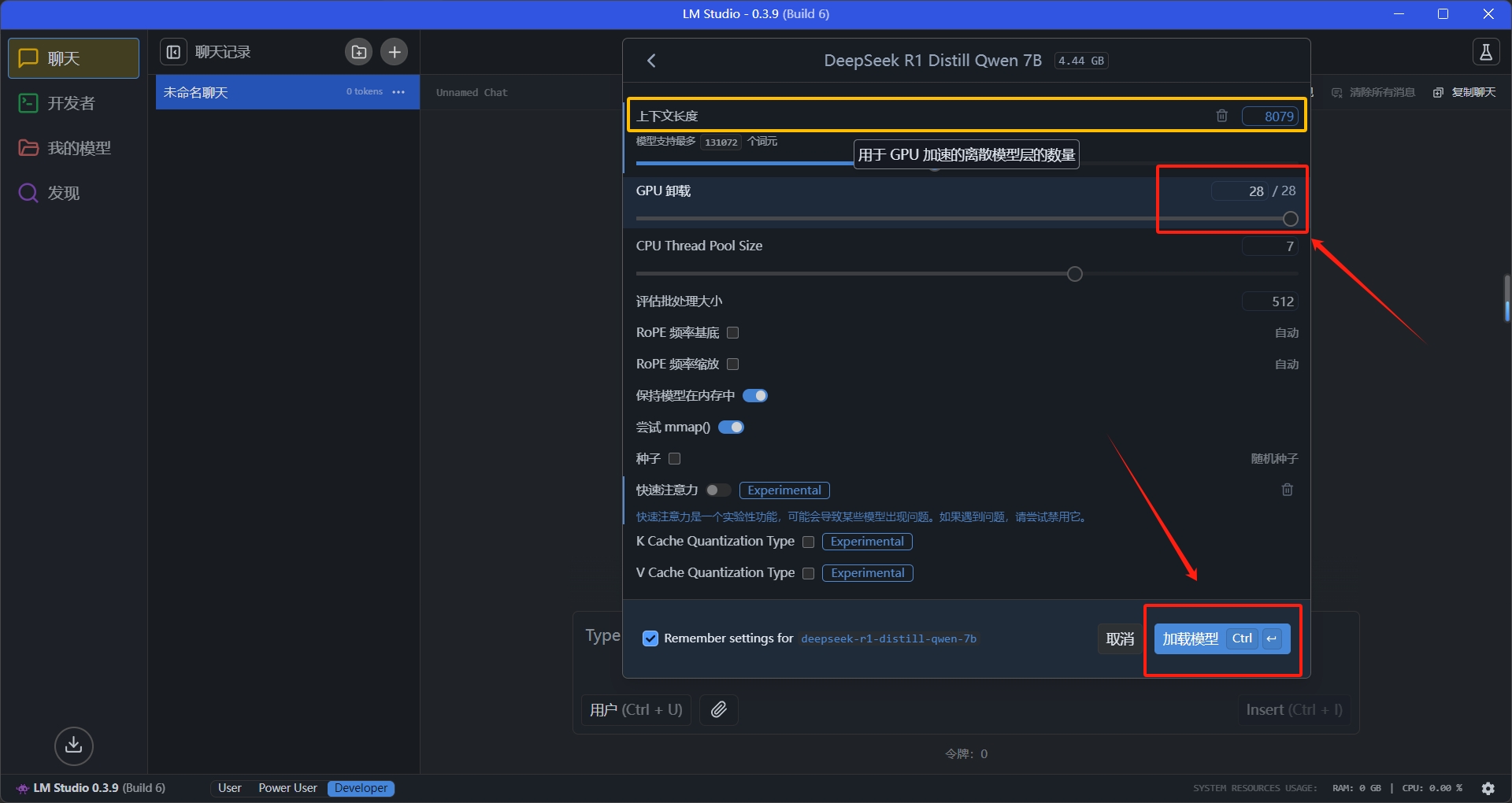Open the 发现 discover search

click(x=73, y=193)
